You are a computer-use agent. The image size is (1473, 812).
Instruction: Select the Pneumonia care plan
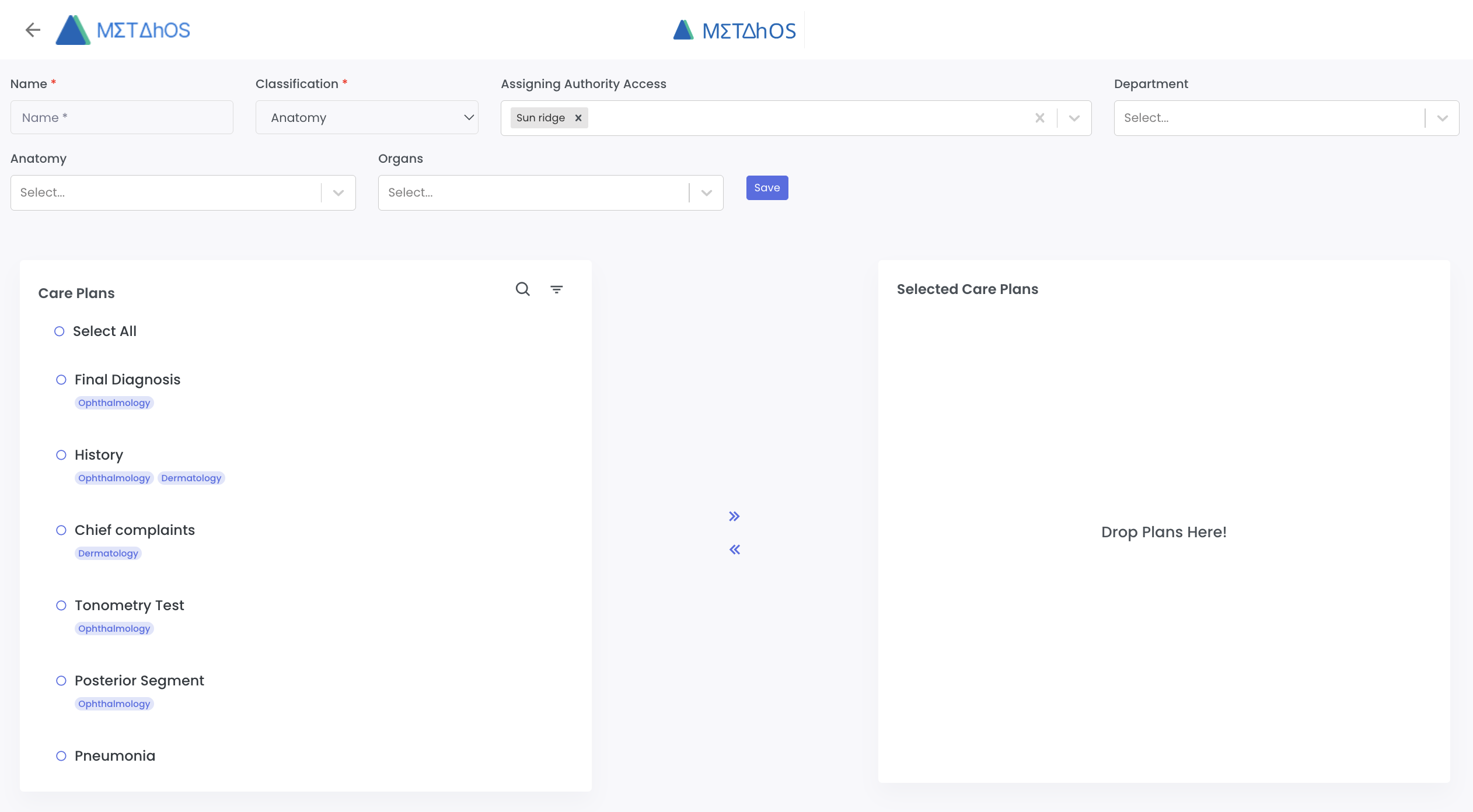point(61,756)
